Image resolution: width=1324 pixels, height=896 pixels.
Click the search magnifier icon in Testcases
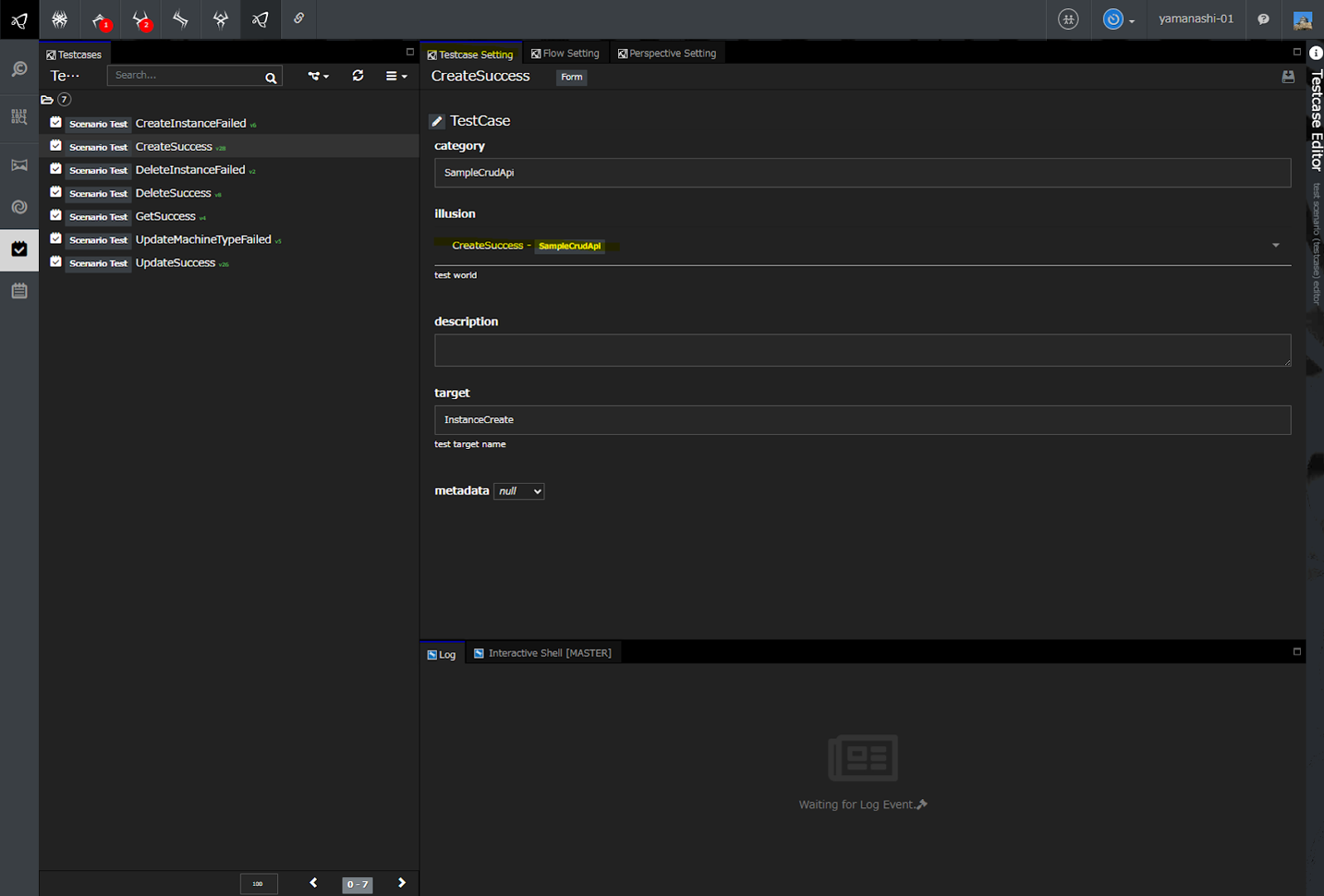click(x=270, y=78)
